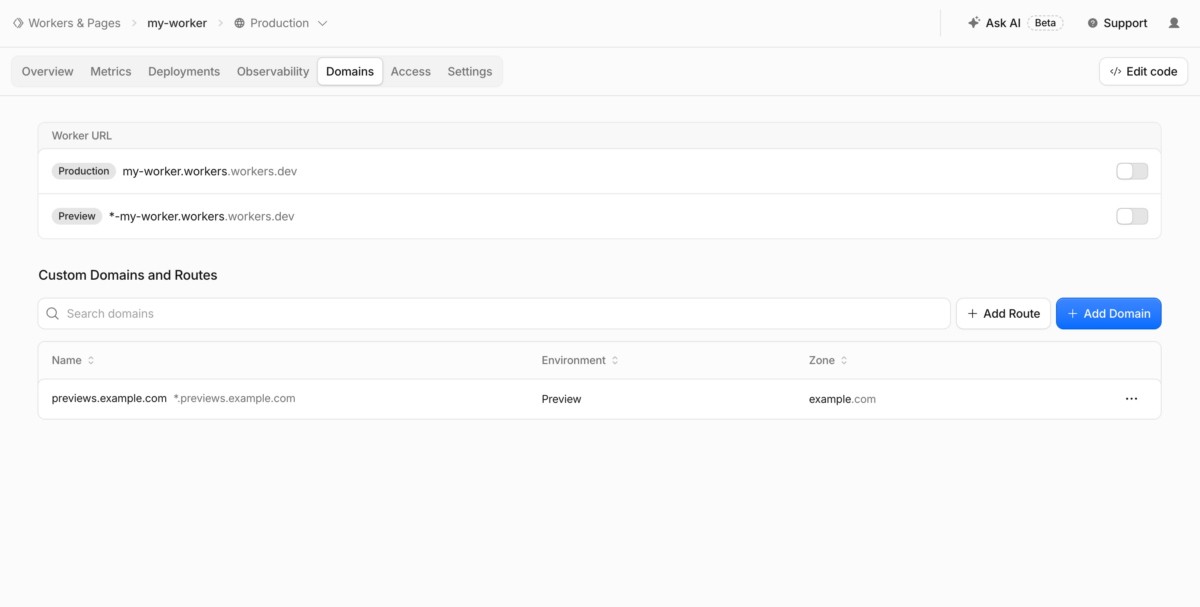Open the Observability tab
The width and height of the screenshot is (1200, 607).
tap(273, 72)
